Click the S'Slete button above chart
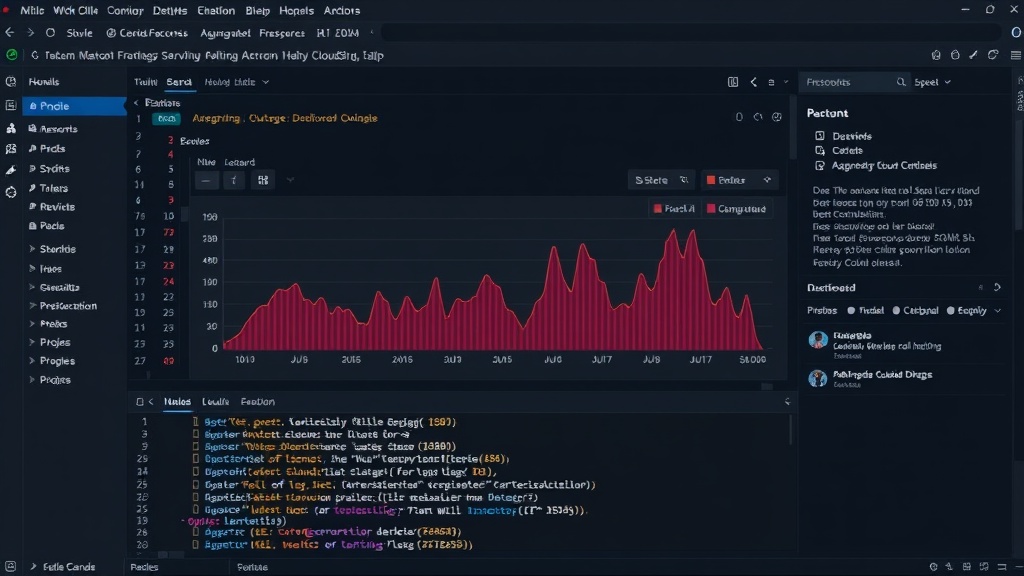The image size is (1024, 576). (661, 180)
